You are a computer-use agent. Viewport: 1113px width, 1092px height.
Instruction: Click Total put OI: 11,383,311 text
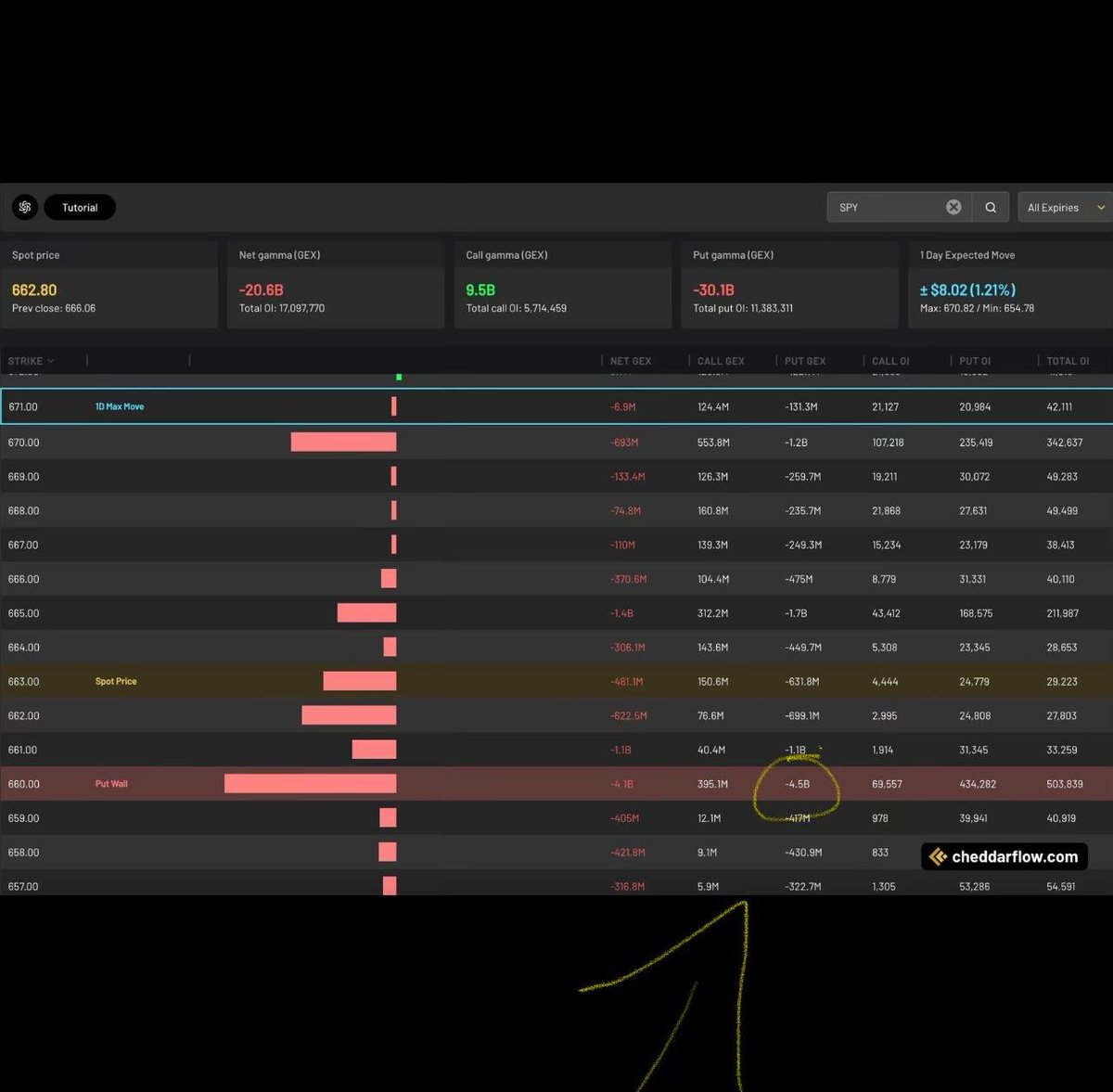pyautogui.click(x=743, y=308)
